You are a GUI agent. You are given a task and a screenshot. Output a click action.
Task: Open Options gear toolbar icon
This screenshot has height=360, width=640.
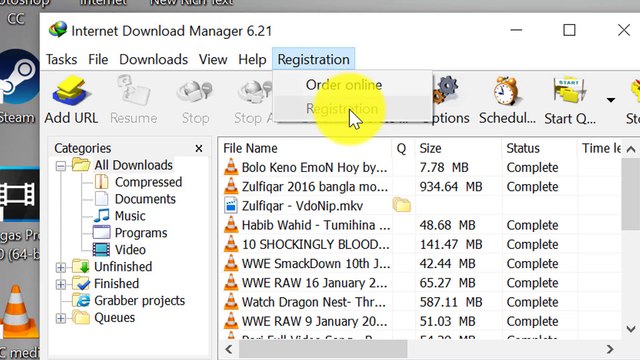click(x=445, y=91)
